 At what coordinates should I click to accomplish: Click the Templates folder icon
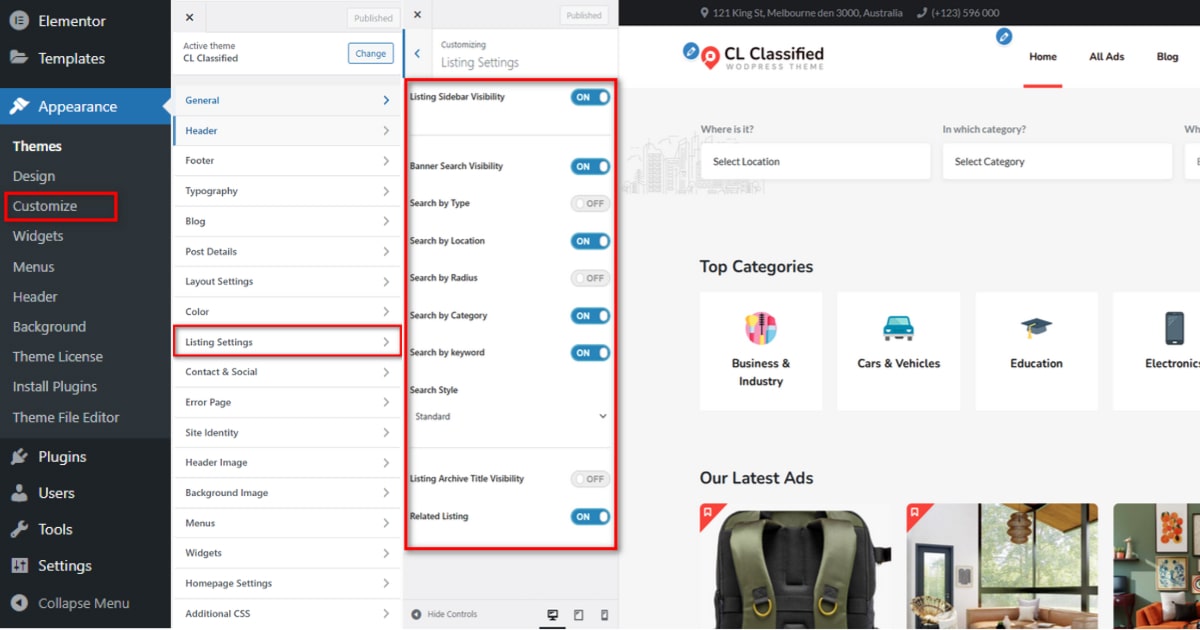(x=19, y=57)
